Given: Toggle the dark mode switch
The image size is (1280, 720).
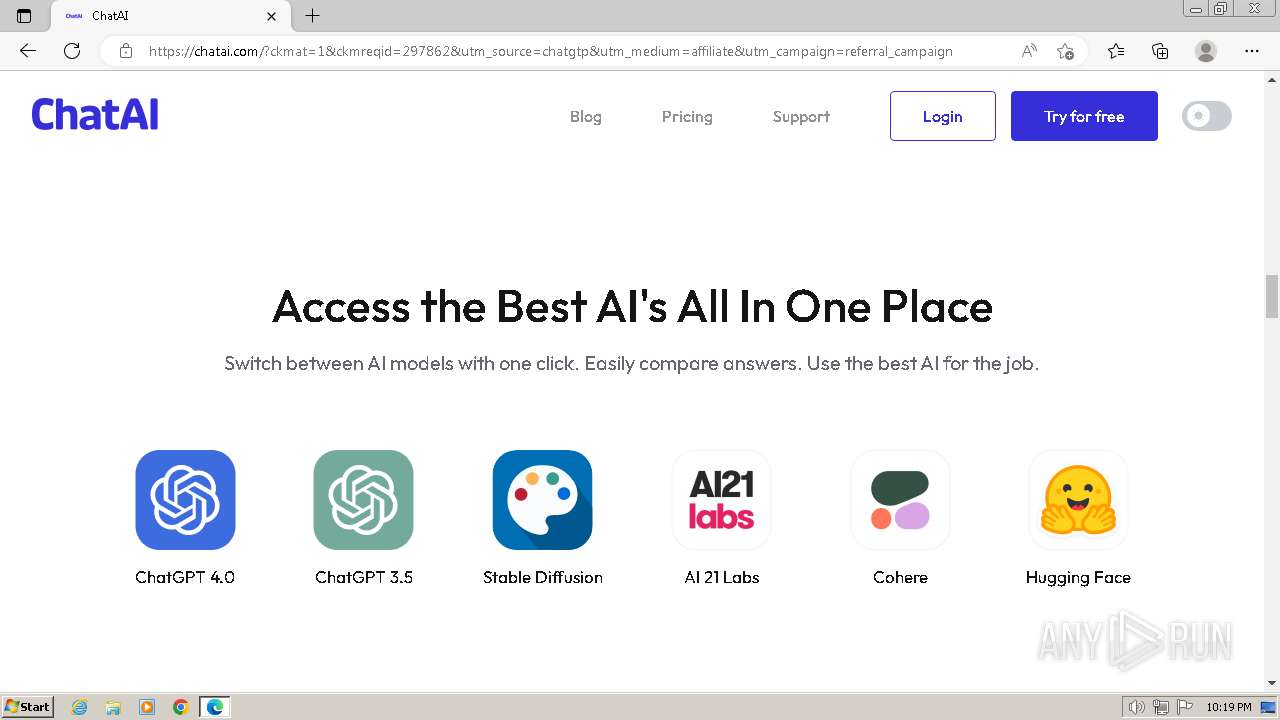Looking at the screenshot, I should [x=1207, y=116].
